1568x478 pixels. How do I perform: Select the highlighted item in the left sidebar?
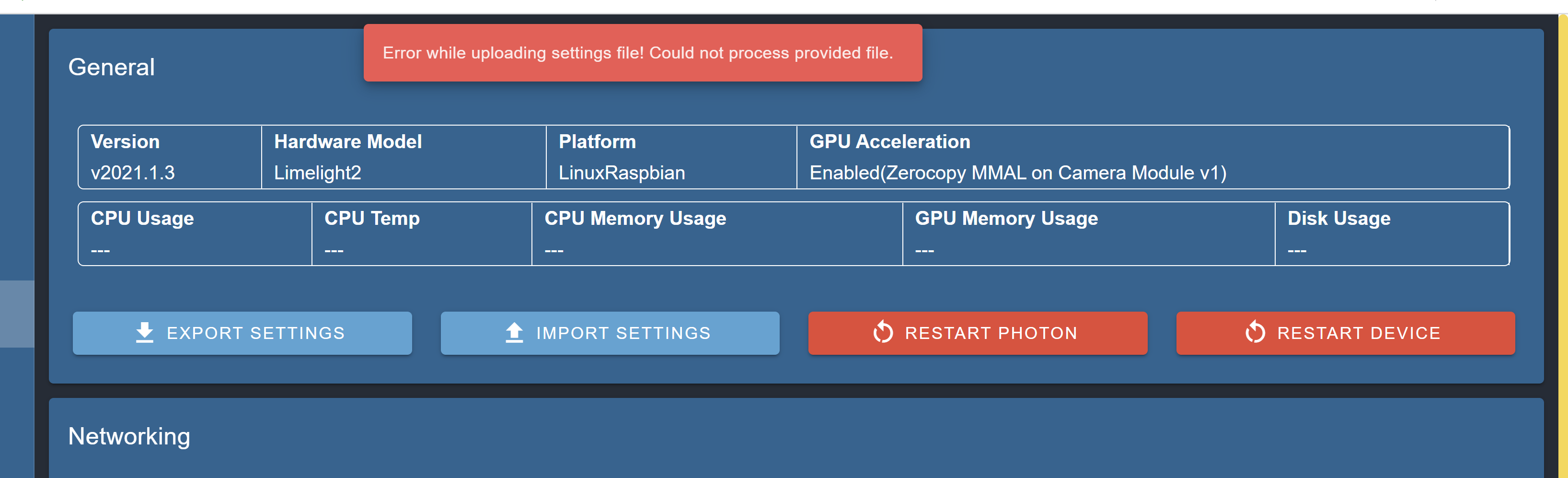point(17,314)
